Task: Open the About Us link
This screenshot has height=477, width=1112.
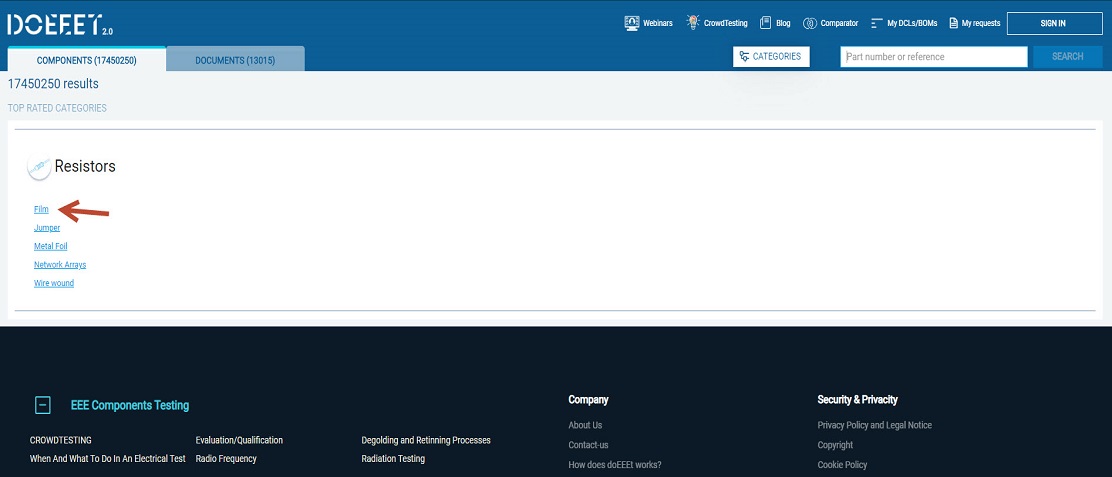Action: click(x=585, y=425)
